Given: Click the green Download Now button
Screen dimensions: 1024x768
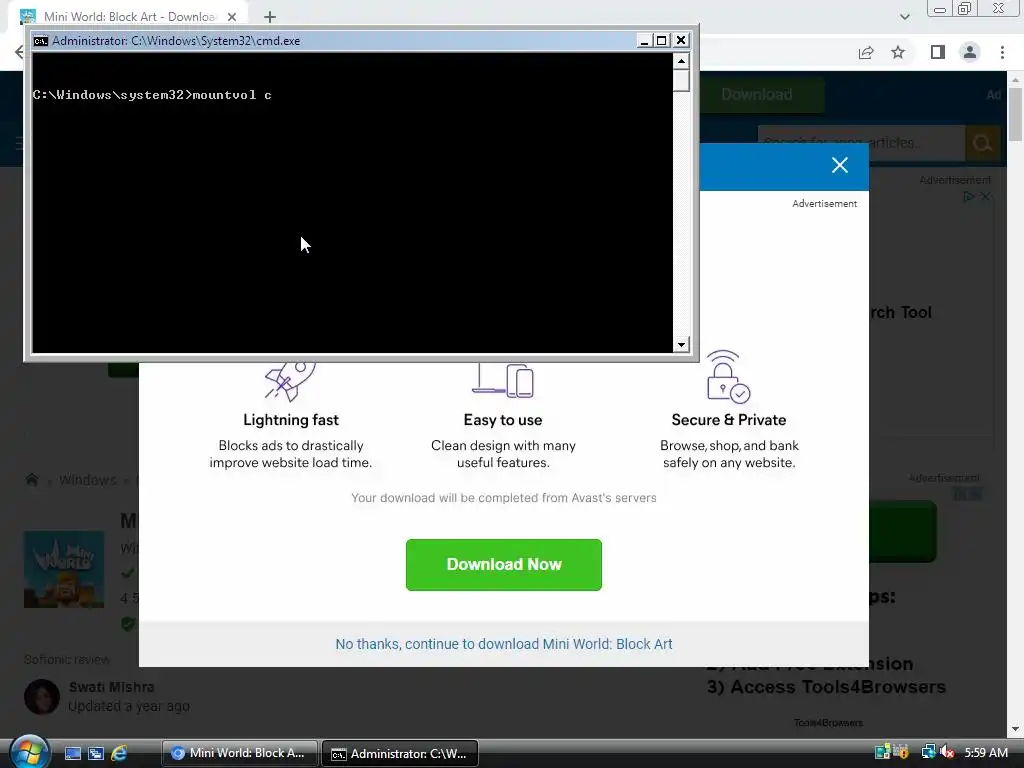Looking at the screenshot, I should pos(504,565).
